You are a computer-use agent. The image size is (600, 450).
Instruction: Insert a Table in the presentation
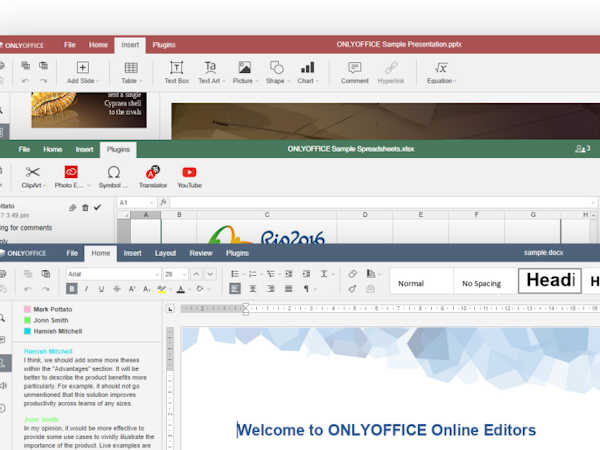[131, 73]
